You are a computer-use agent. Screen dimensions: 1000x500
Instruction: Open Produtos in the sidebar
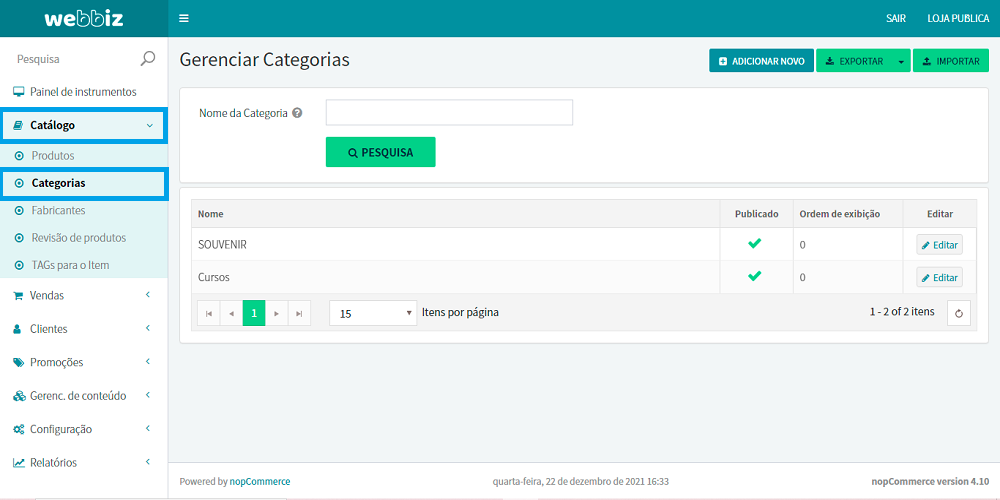52,156
